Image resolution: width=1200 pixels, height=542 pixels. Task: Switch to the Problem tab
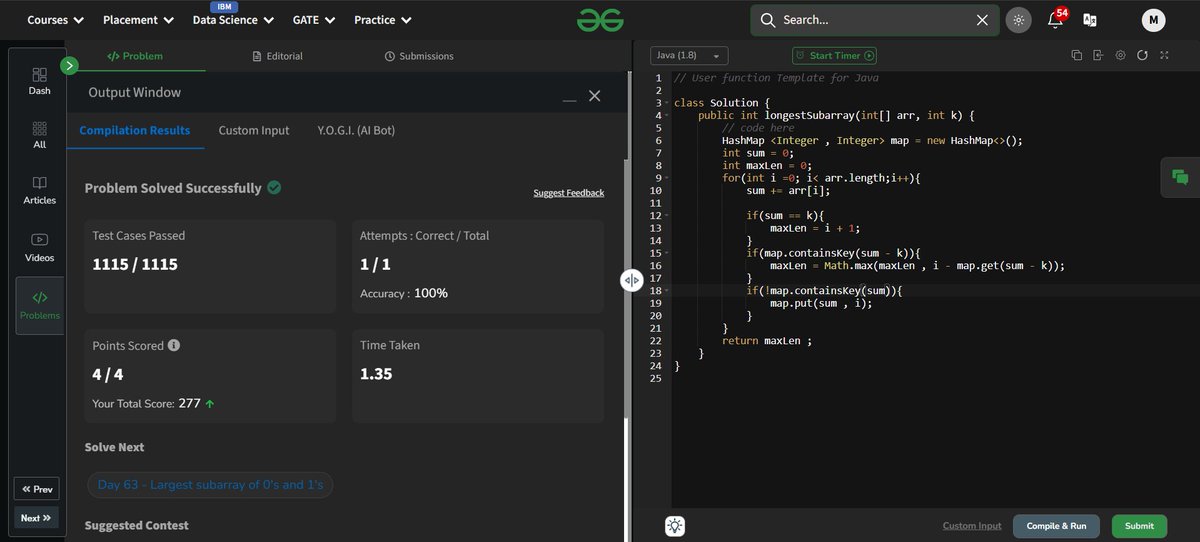[x=135, y=56]
